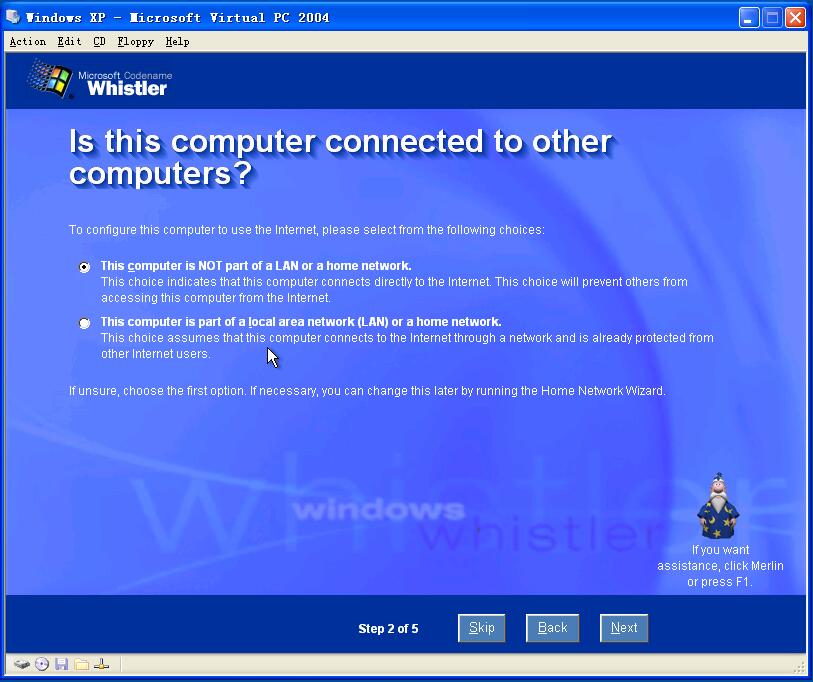Click Merlin the wizard for assistance
Image resolution: width=813 pixels, height=682 pixels.
(718, 506)
